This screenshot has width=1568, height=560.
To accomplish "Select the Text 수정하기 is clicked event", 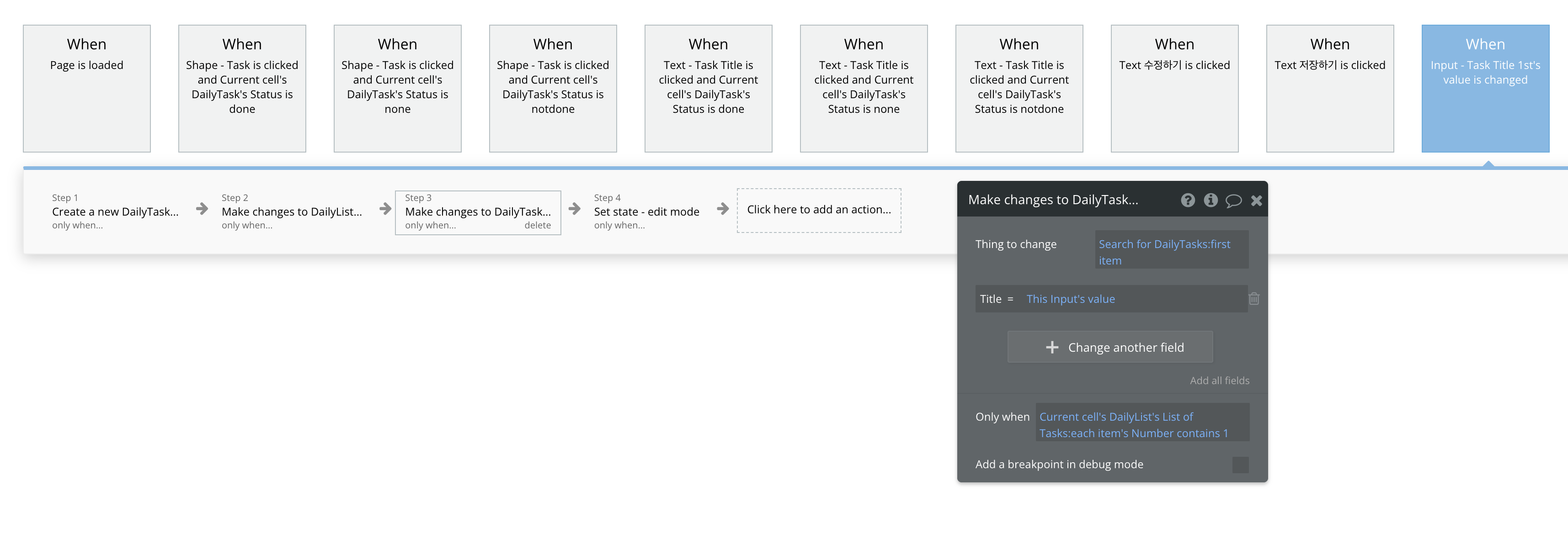I will pos(1174,88).
